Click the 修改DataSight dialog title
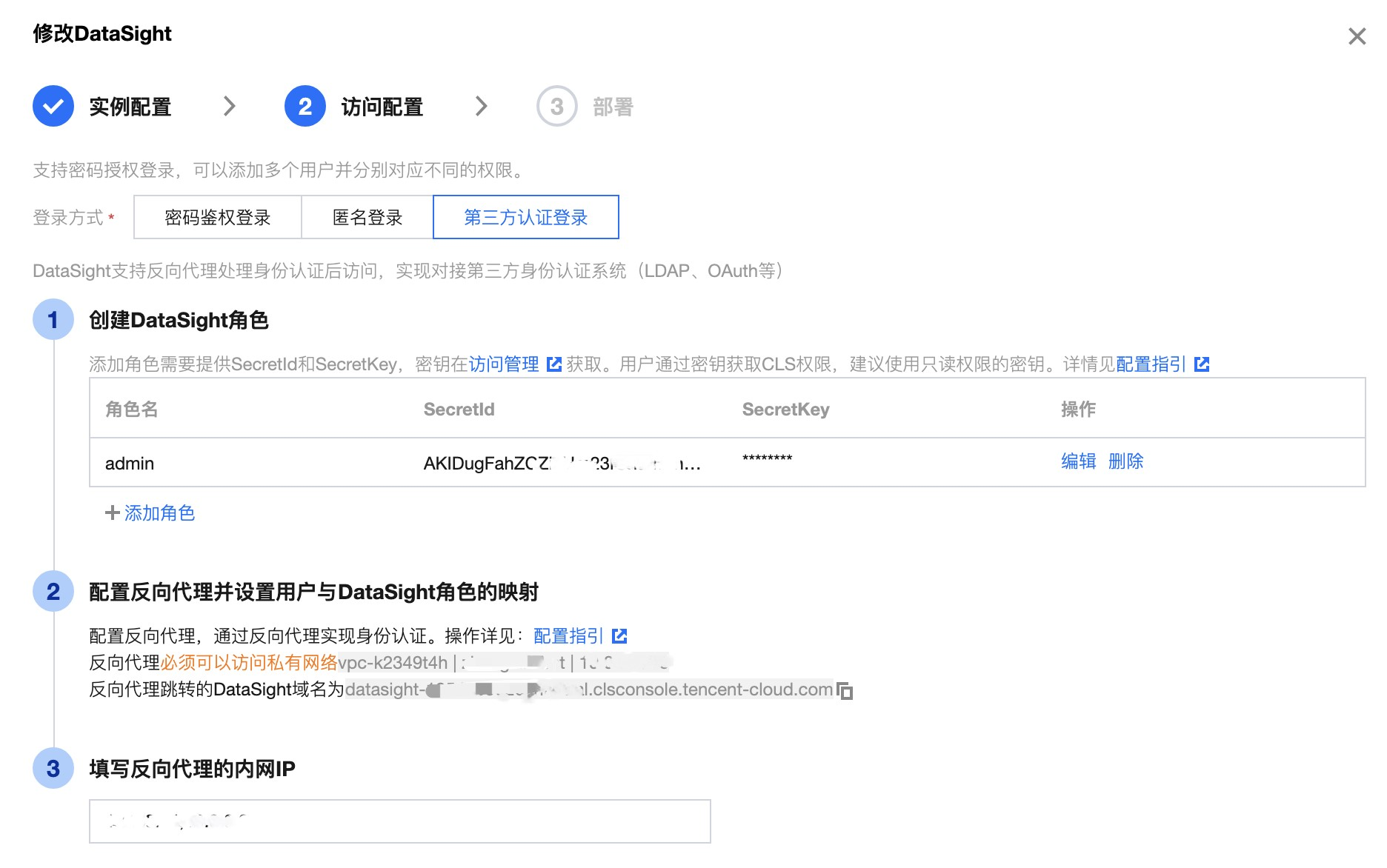 click(x=102, y=33)
